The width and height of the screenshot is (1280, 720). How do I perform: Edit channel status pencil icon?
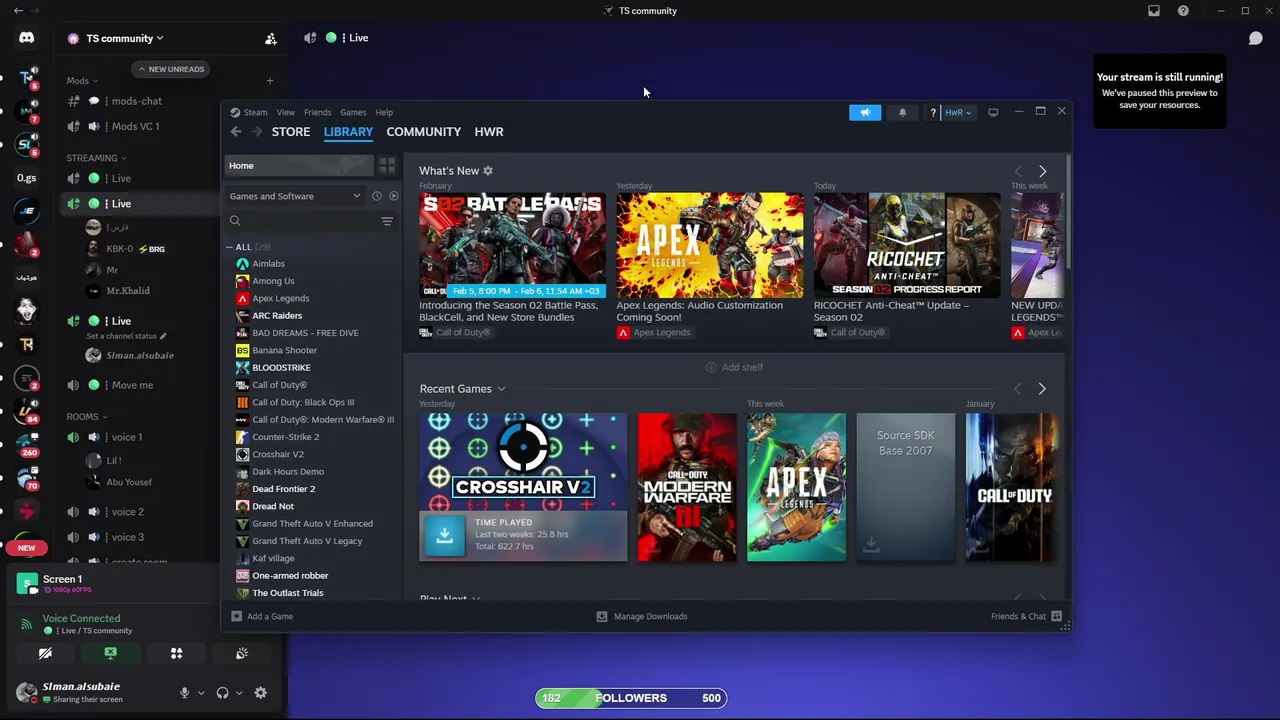pyautogui.click(x=163, y=336)
